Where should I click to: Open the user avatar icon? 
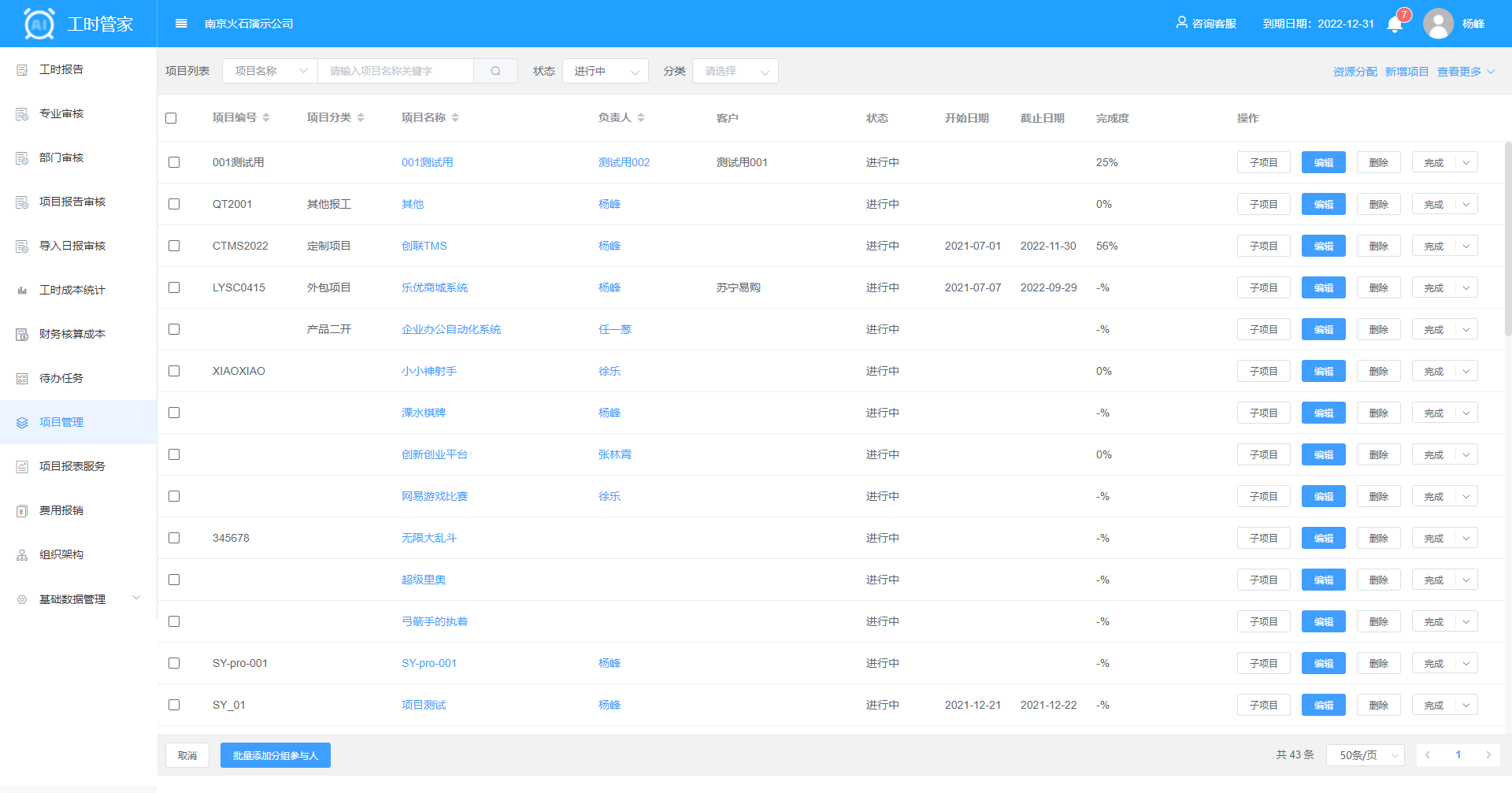click(1438, 24)
